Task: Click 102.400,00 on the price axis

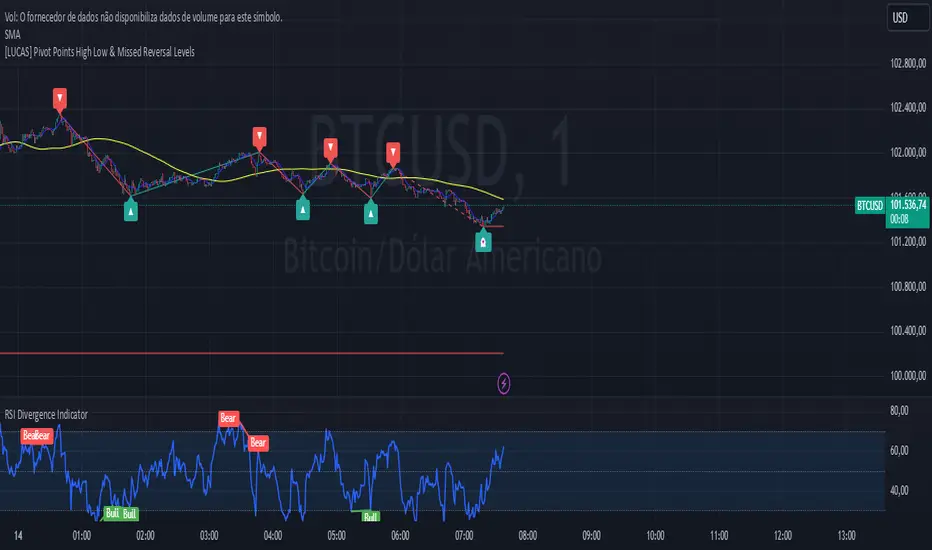Action: click(908, 108)
